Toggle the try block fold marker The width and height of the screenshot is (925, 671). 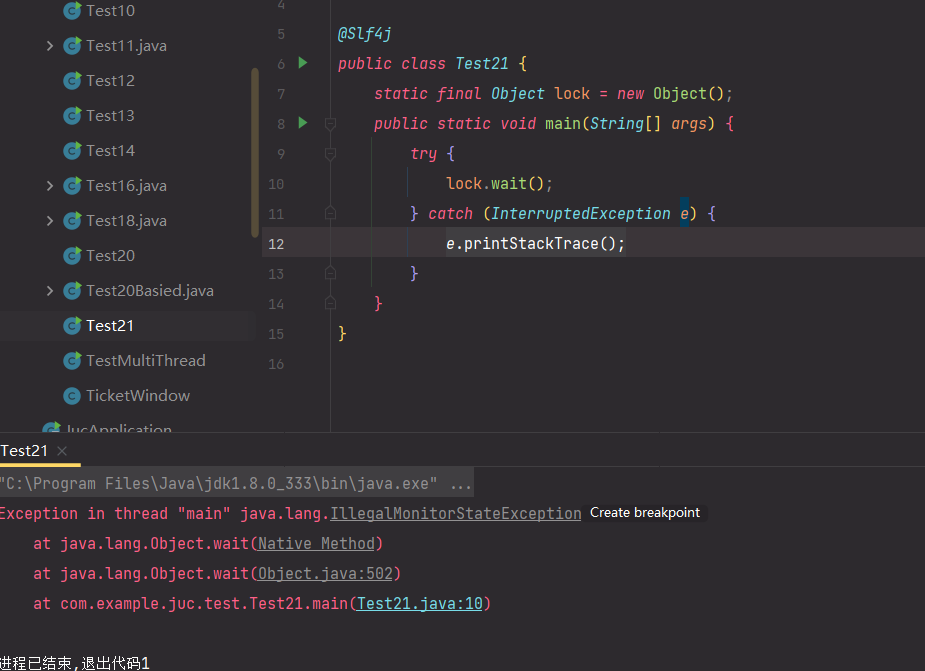pyautogui.click(x=330, y=154)
